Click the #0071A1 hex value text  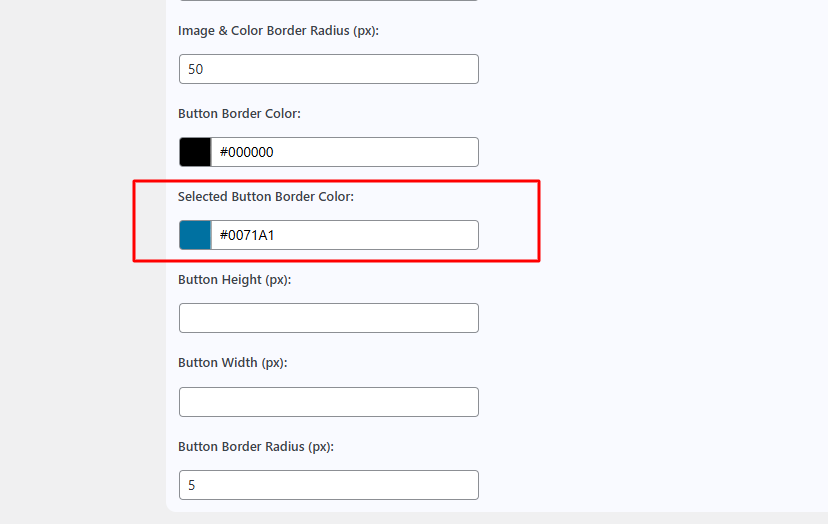tap(246, 236)
